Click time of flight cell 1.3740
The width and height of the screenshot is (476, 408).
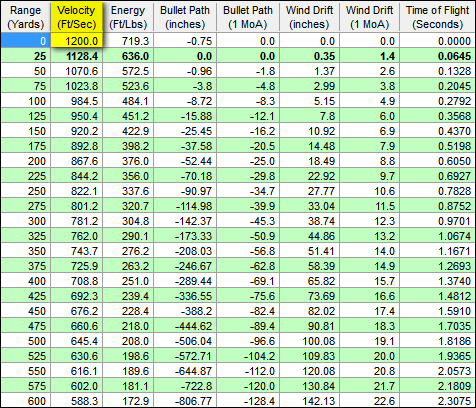click(x=438, y=281)
